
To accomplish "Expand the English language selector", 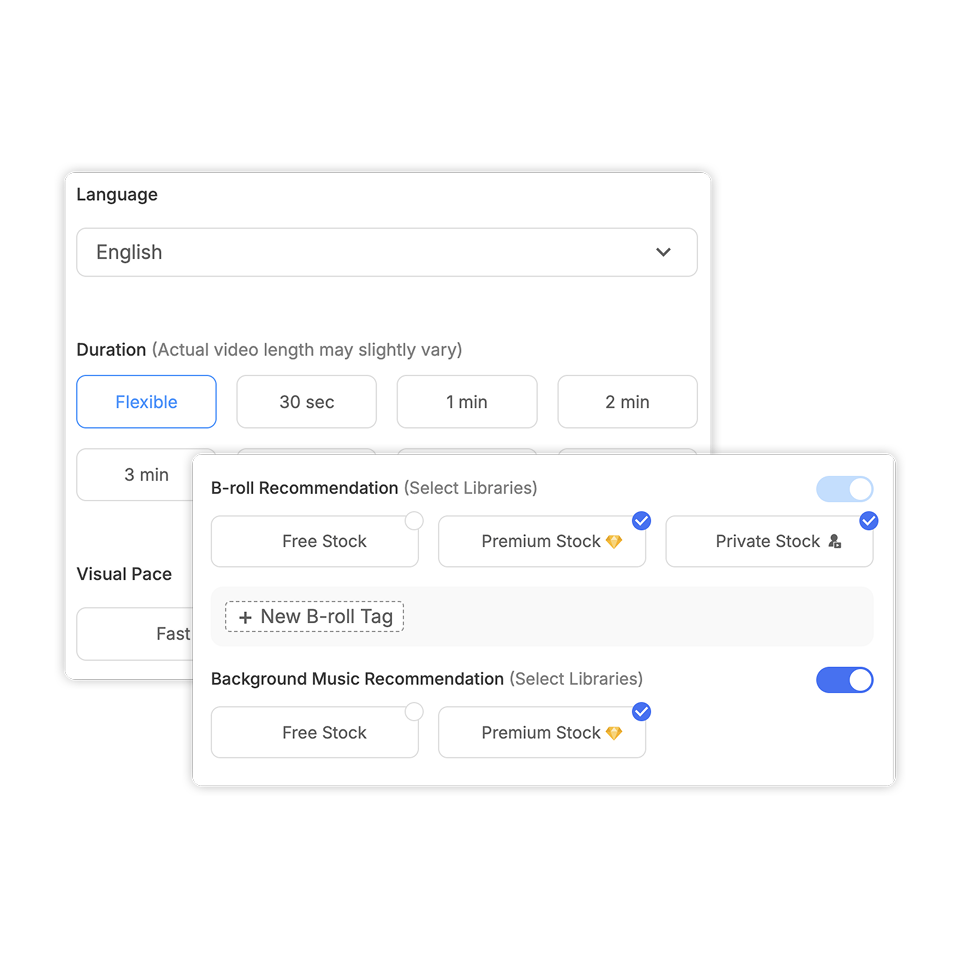I will pyautogui.click(x=387, y=252).
